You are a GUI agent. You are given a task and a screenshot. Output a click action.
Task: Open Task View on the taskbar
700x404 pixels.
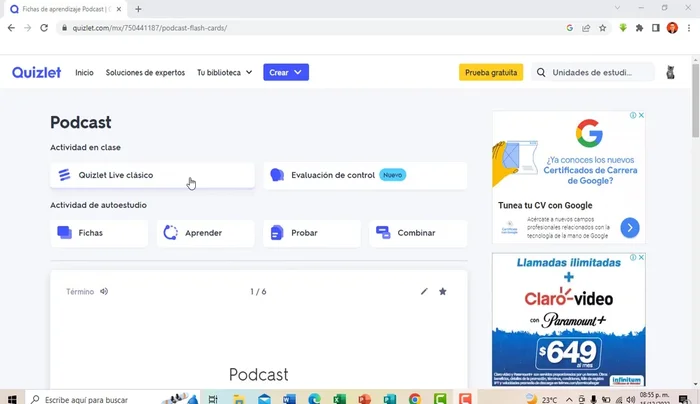tap(213, 399)
